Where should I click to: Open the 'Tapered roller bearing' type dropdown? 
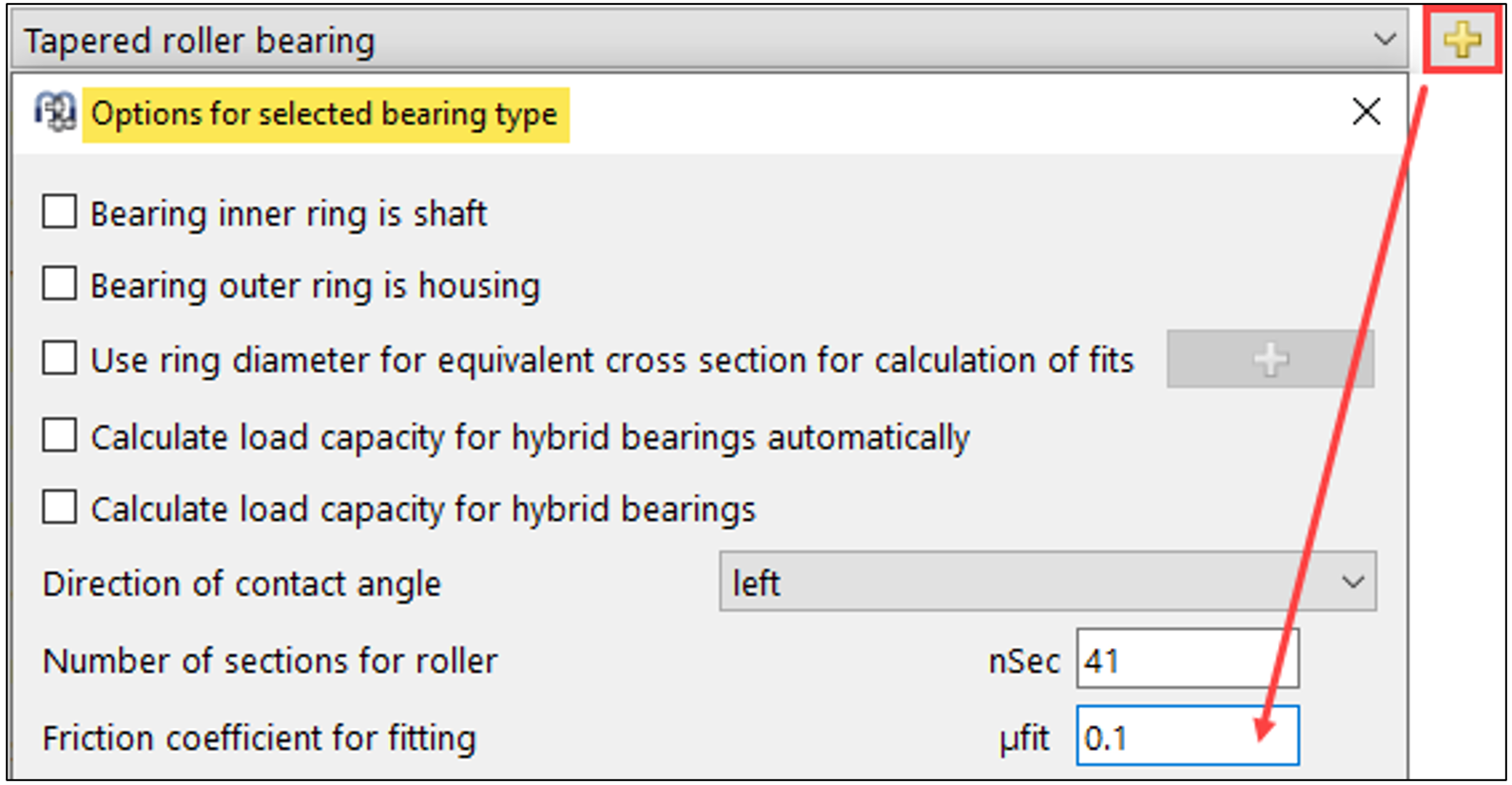pyautogui.click(x=708, y=40)
